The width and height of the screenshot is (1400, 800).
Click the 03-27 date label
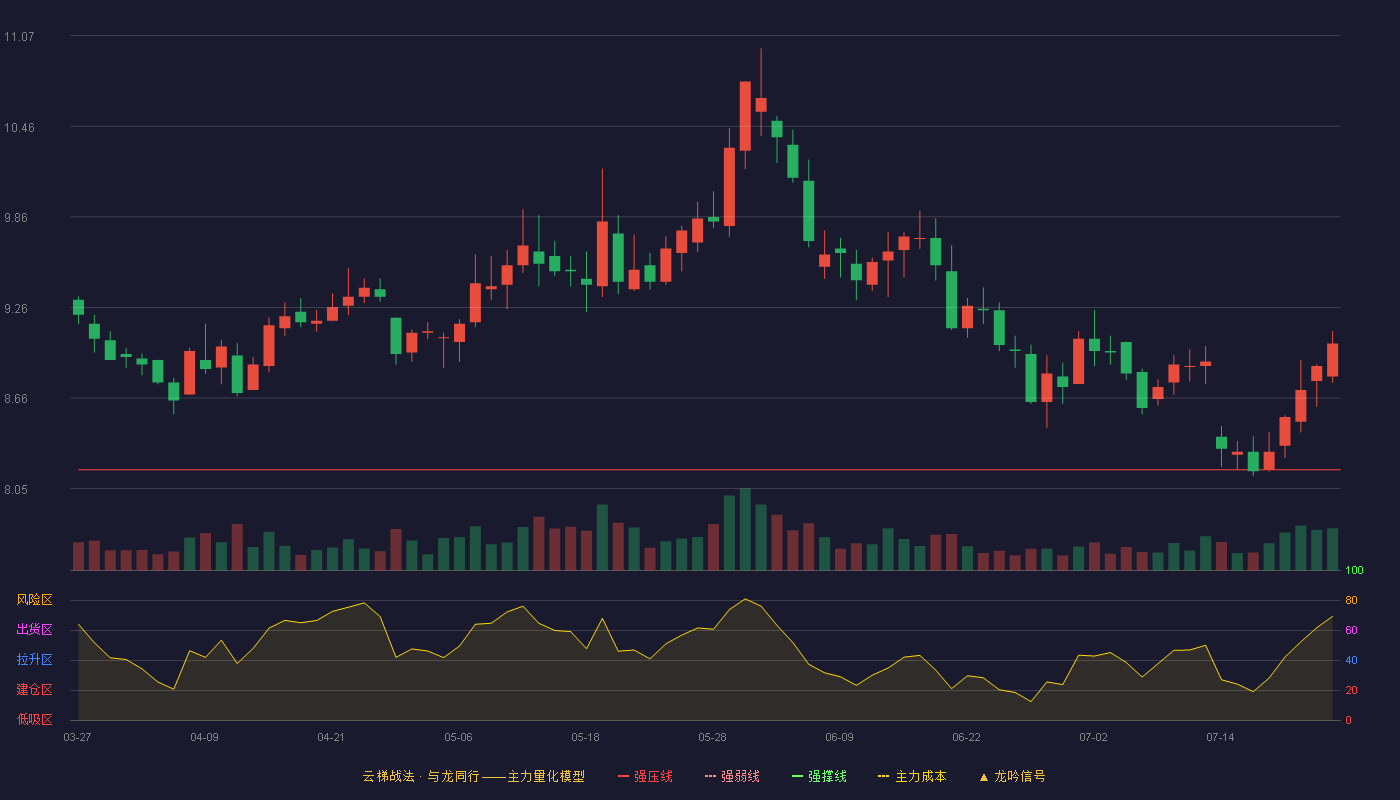(77, 737)
